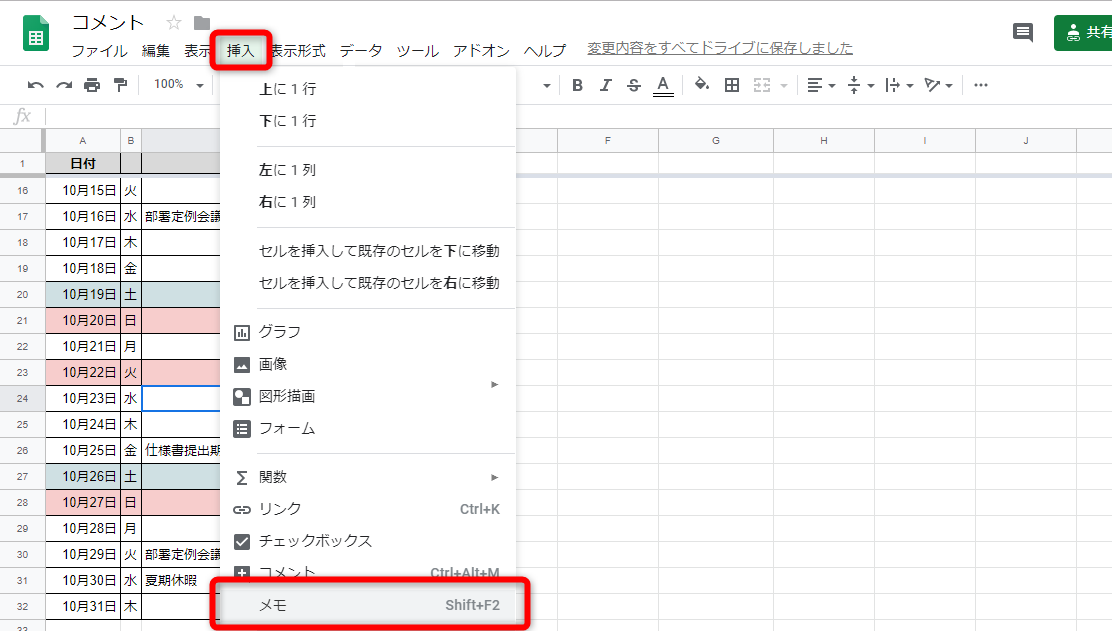This screenshot has width=1112, height=631.
Task: Click the Print icon
Action: point(90,85)
